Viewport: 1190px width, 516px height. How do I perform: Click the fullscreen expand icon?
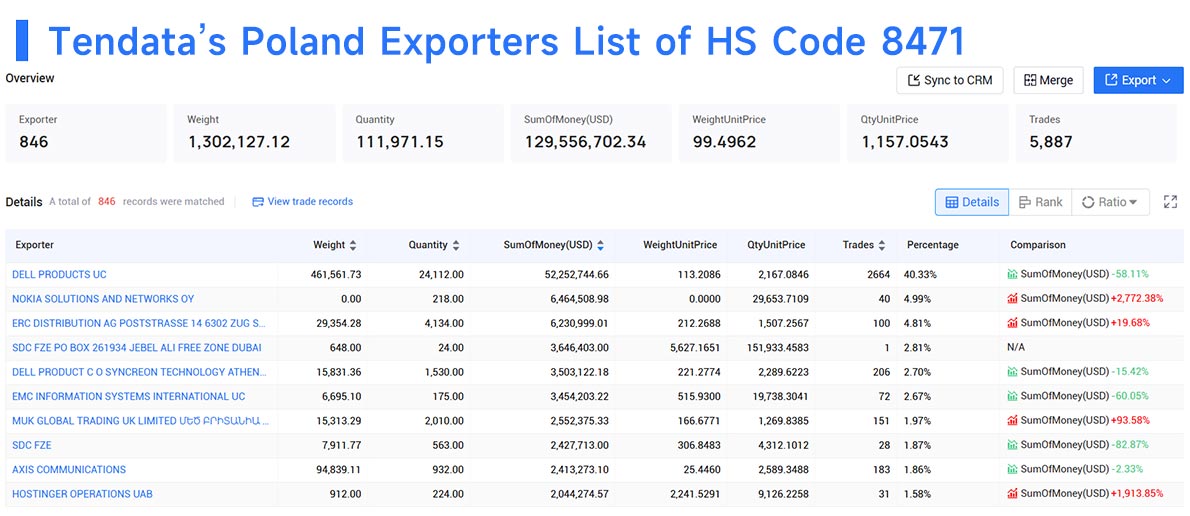click(1170, 202)
